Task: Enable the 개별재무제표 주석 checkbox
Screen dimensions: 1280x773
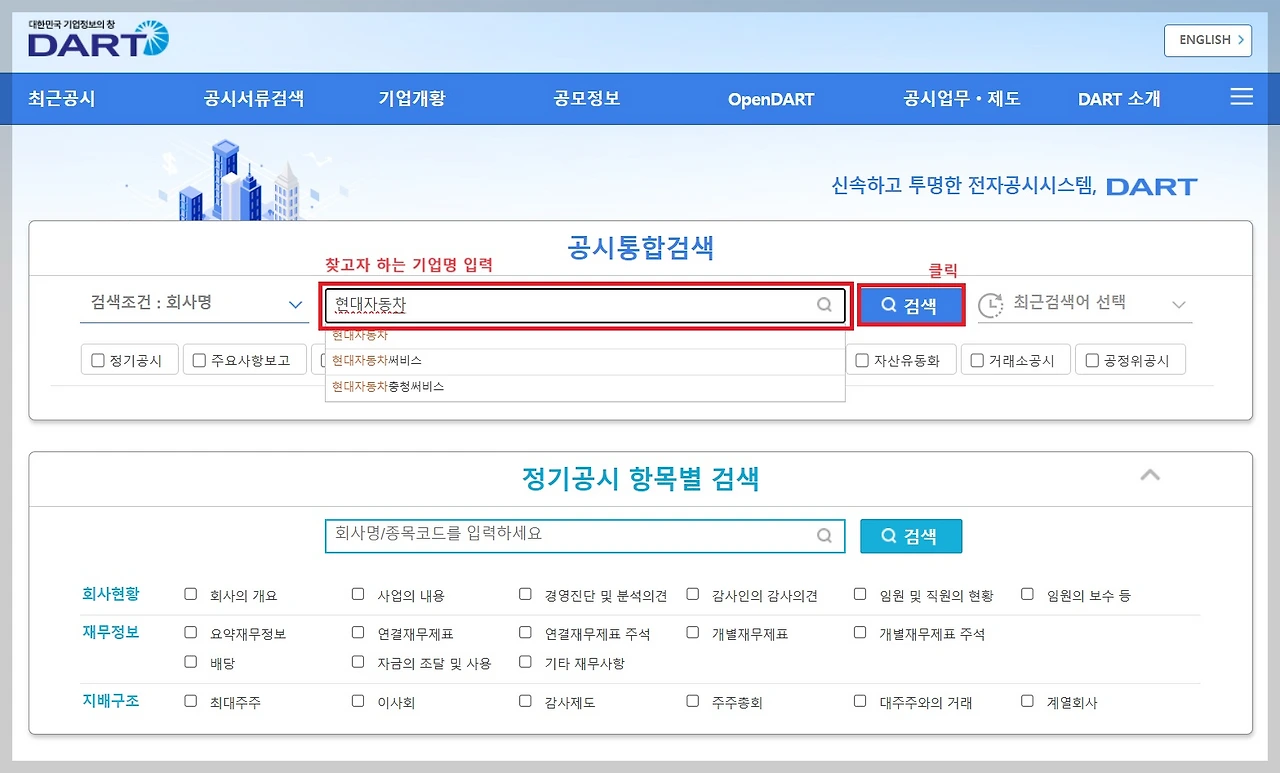Action: coord(860,632)
